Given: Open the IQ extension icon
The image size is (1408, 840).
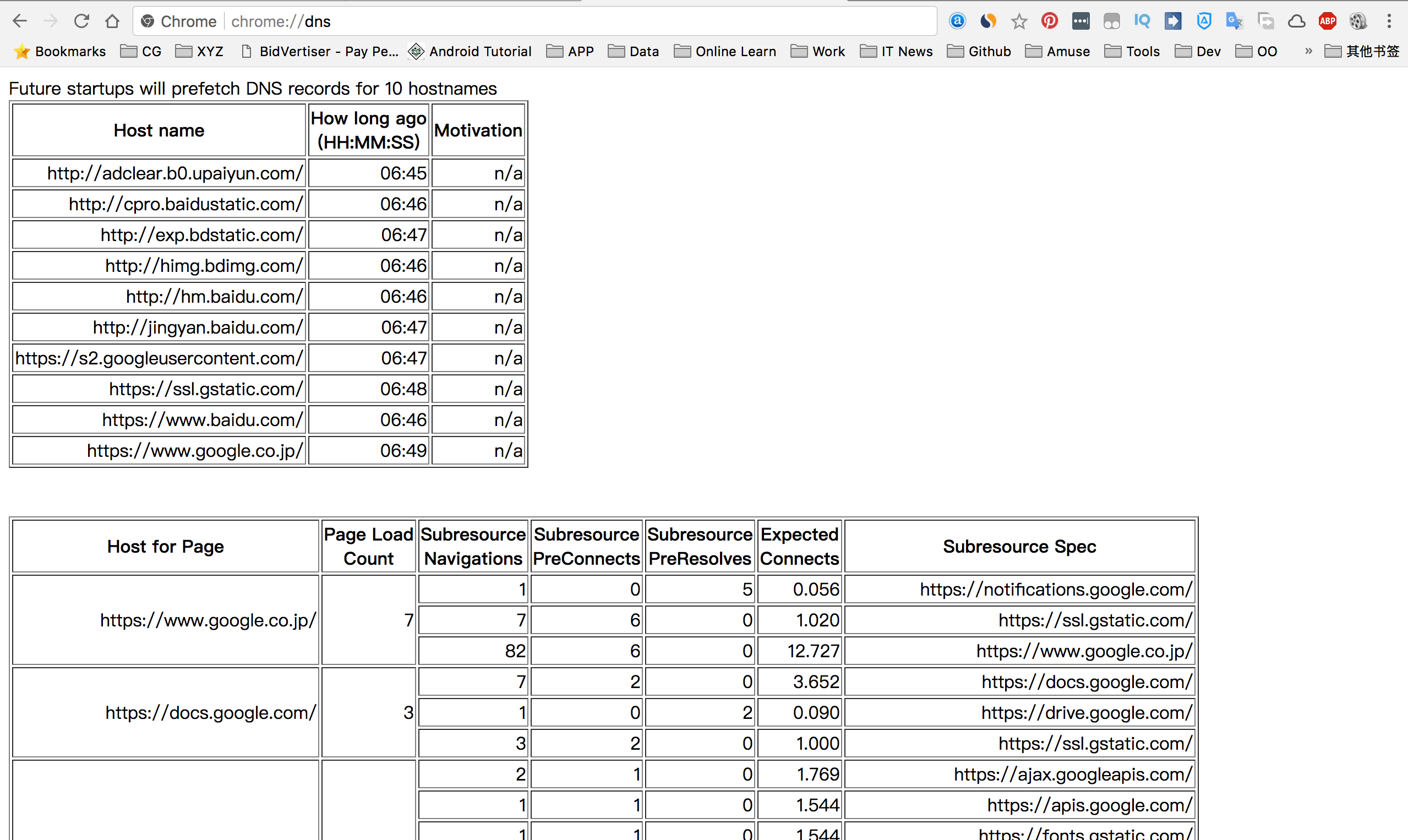Looking at the screenshot, I should click(1142, 21).
